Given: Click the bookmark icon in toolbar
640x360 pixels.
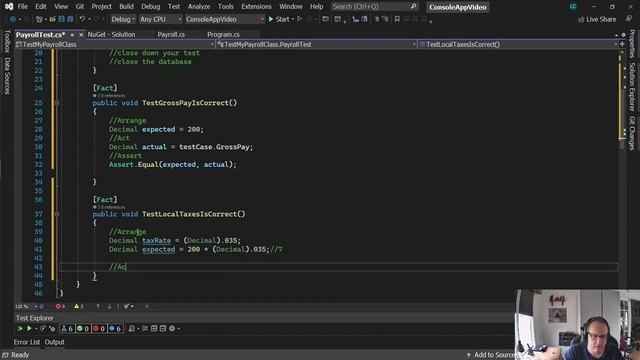Looking at the screenshot, I should coord(397,19).
